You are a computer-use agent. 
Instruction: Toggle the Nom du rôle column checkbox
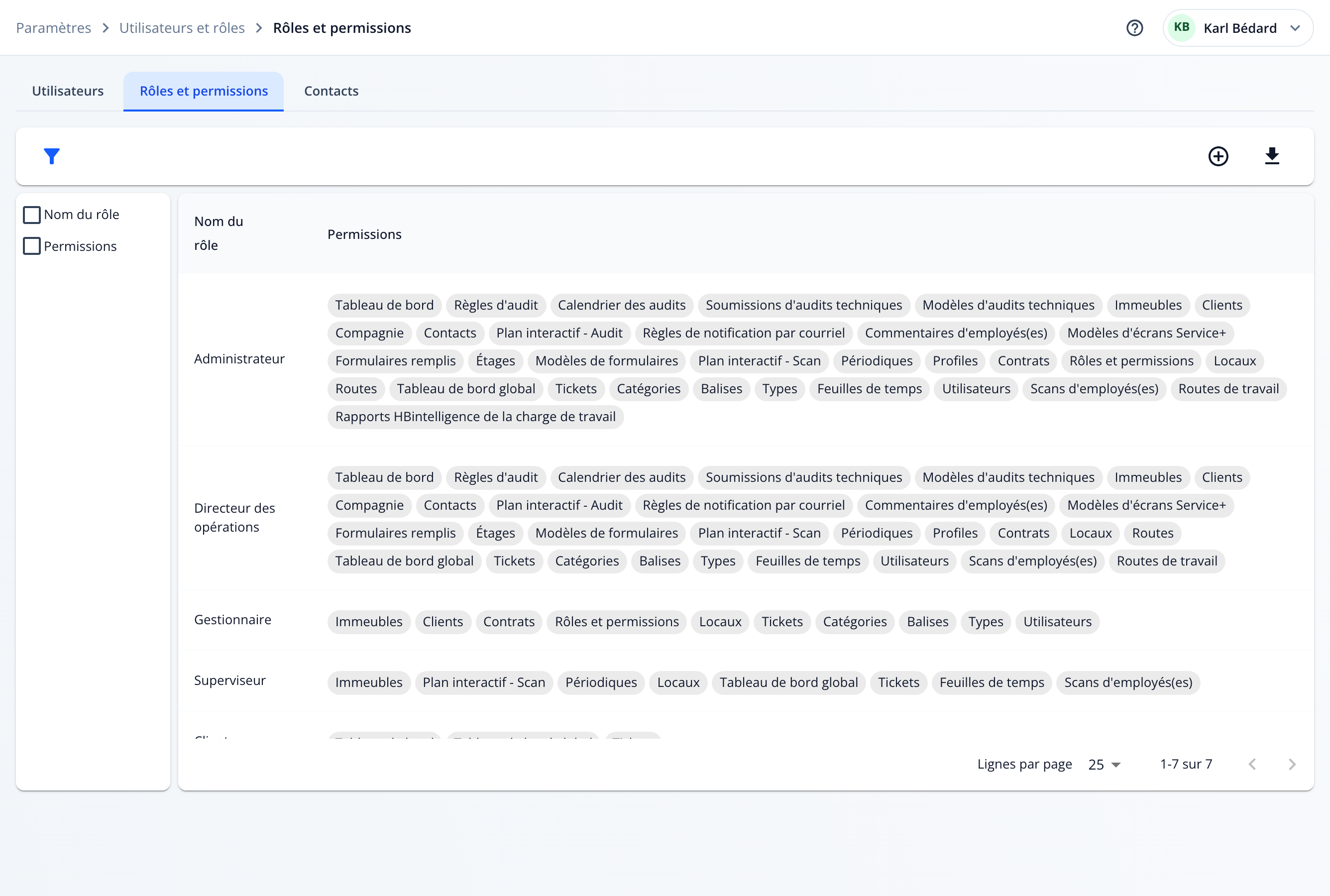(x=32, y=215)
